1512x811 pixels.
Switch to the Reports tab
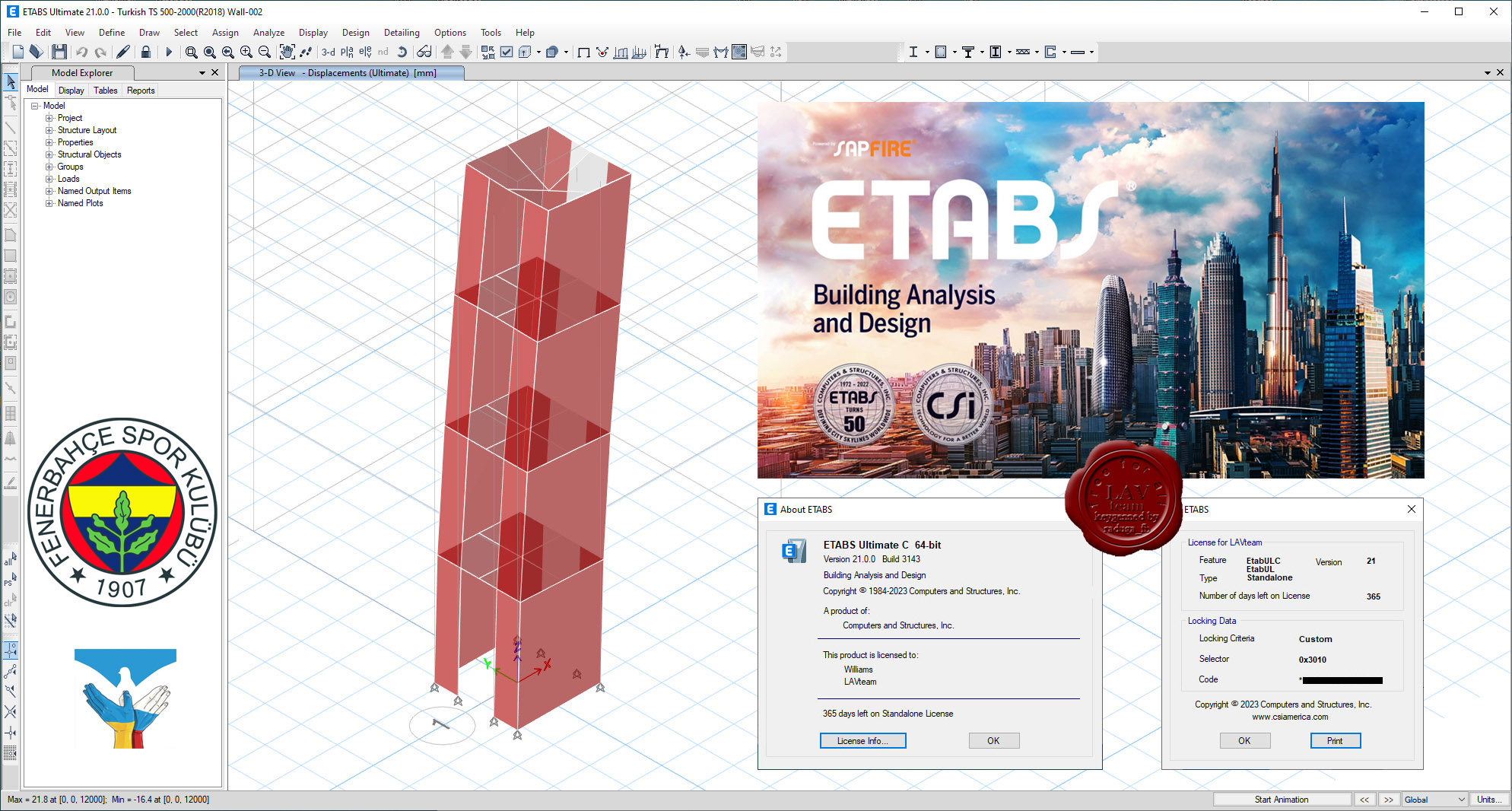coord(141,91)
